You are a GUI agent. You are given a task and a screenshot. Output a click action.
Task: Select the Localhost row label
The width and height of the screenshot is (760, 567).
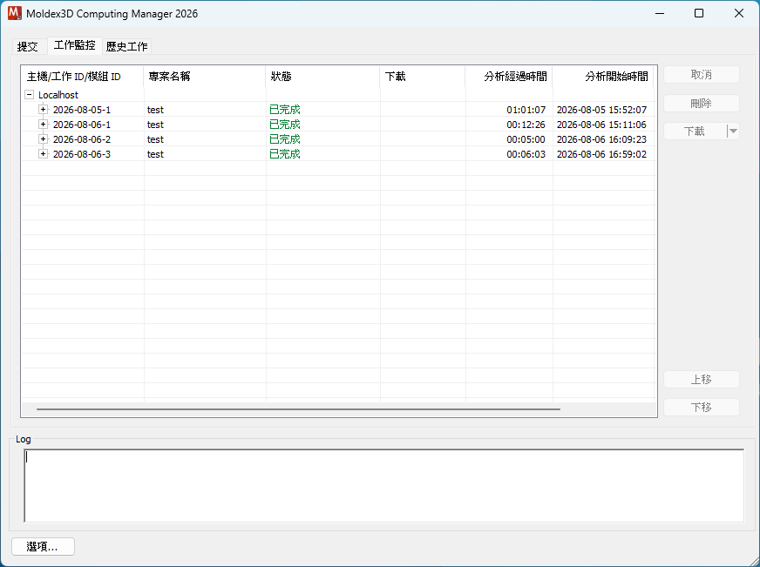pos(58,95)
